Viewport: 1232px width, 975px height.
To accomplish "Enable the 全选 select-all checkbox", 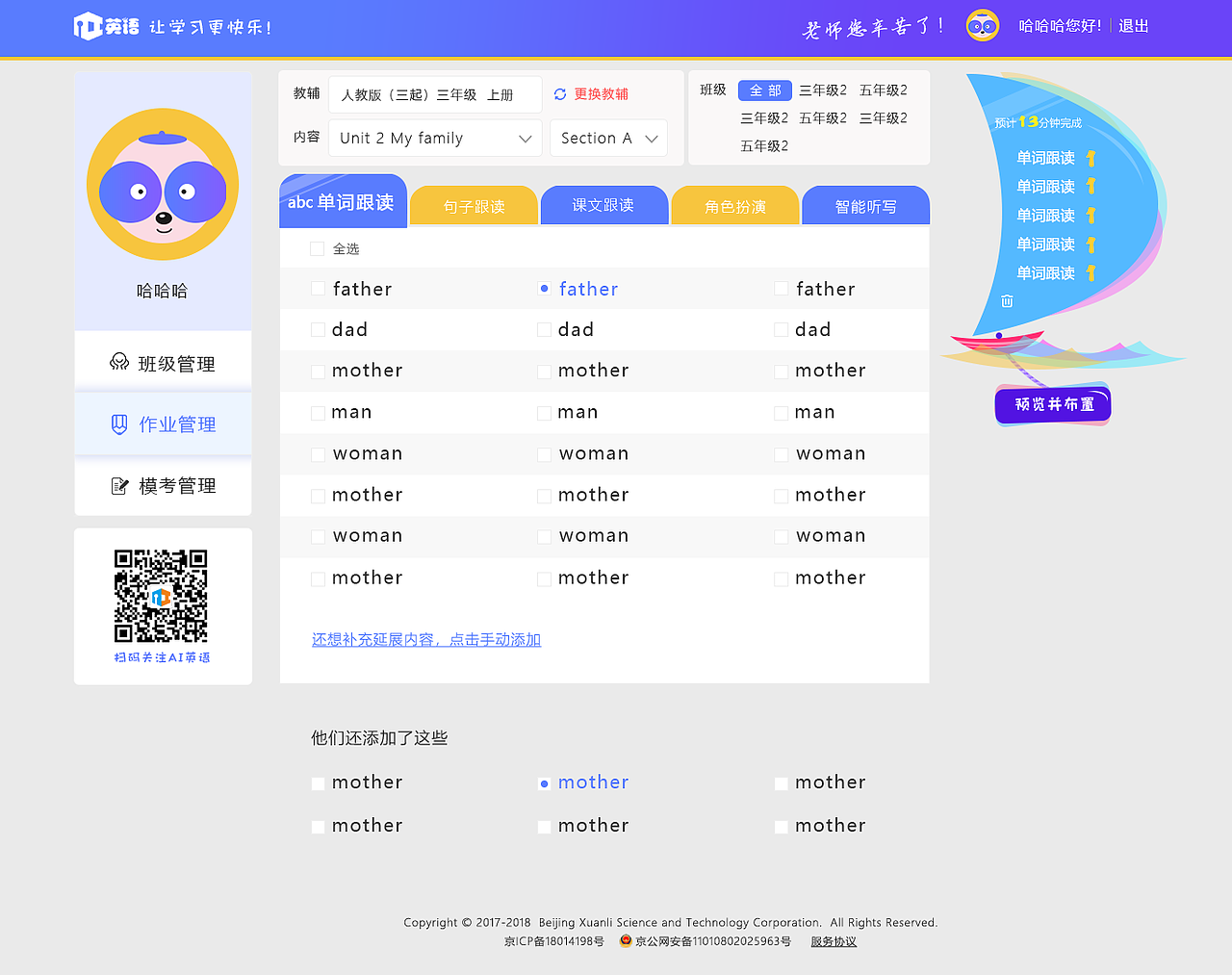I will (317, 247).
